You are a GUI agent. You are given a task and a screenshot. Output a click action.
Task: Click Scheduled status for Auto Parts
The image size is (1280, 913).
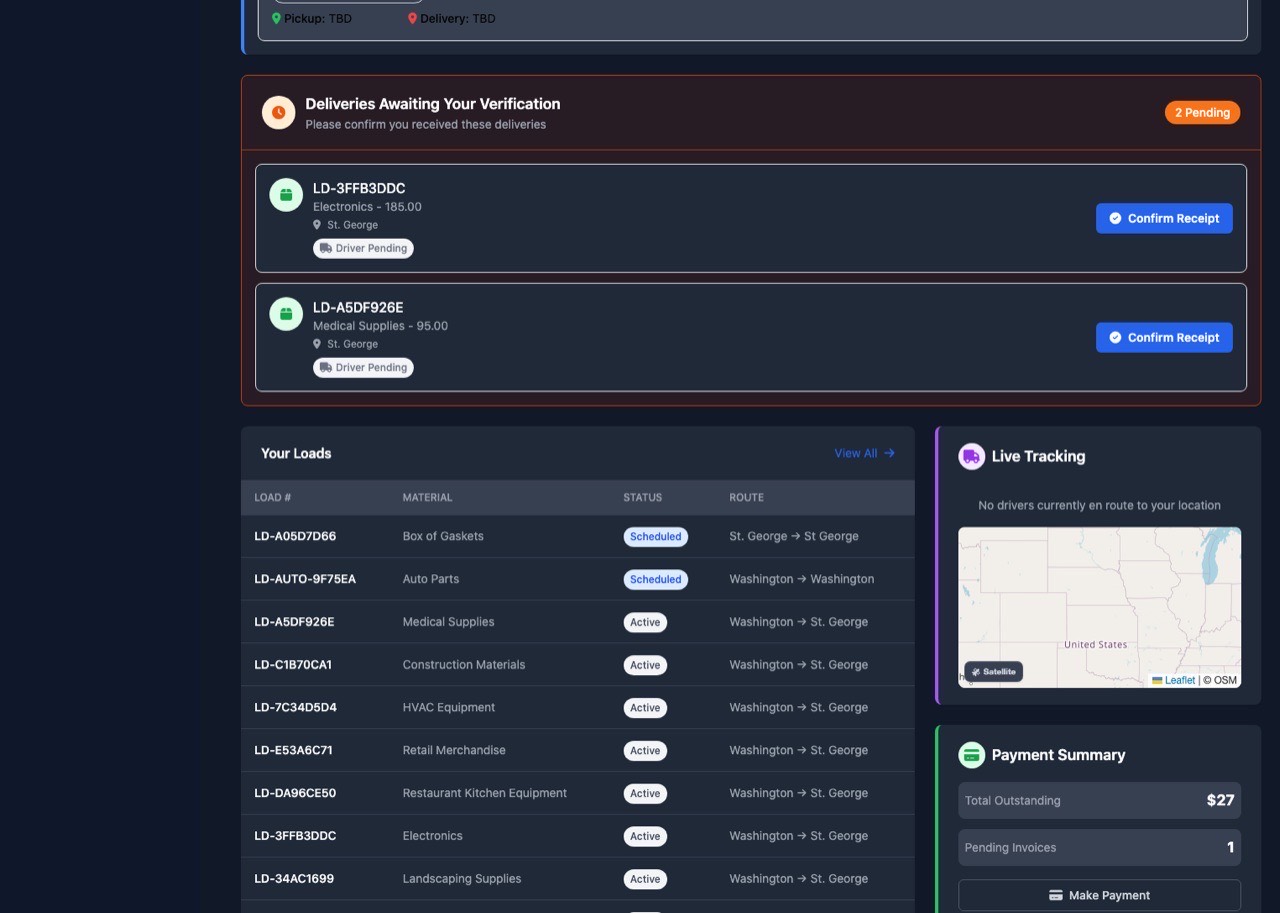click(655, 579)
